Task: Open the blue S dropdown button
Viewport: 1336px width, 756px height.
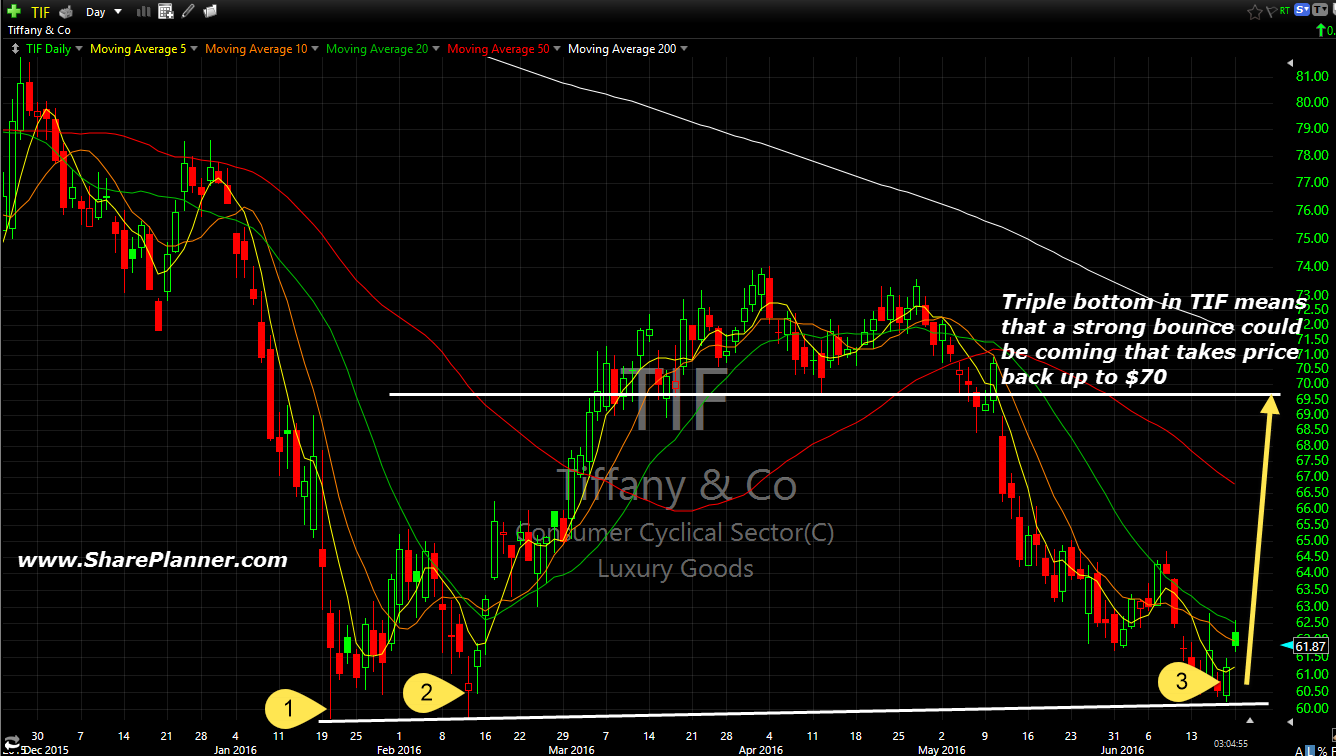Action: pyautogui.click(x=1302, y=11)
